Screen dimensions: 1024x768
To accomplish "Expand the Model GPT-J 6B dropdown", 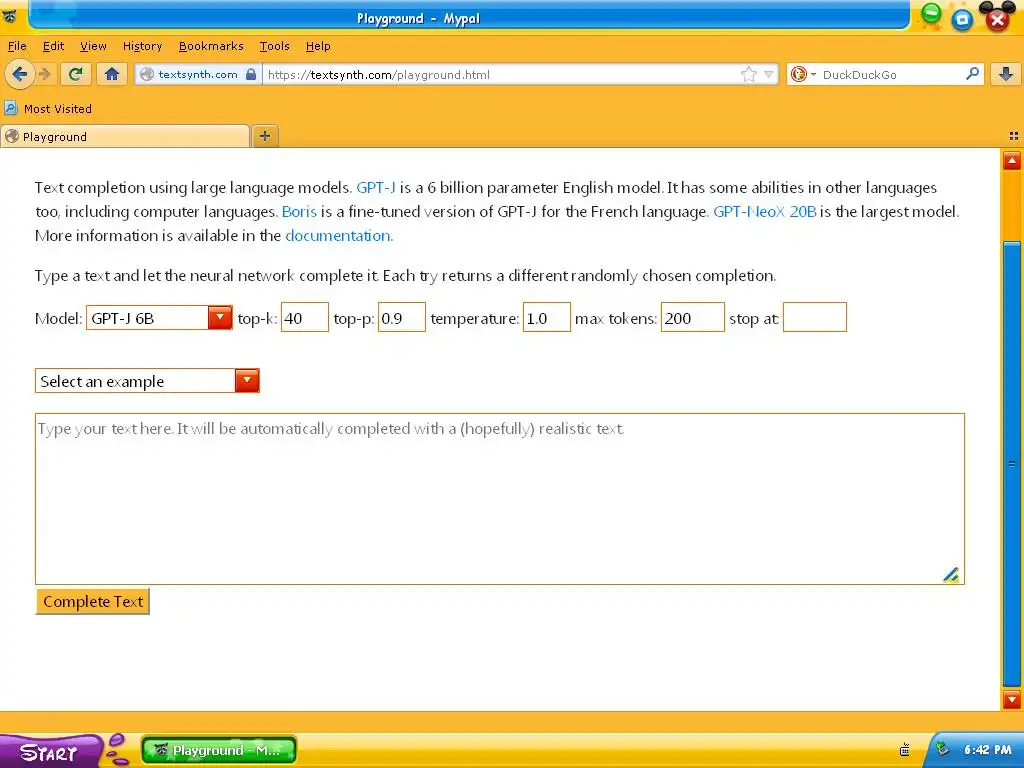I will click(x=159, y=318).
